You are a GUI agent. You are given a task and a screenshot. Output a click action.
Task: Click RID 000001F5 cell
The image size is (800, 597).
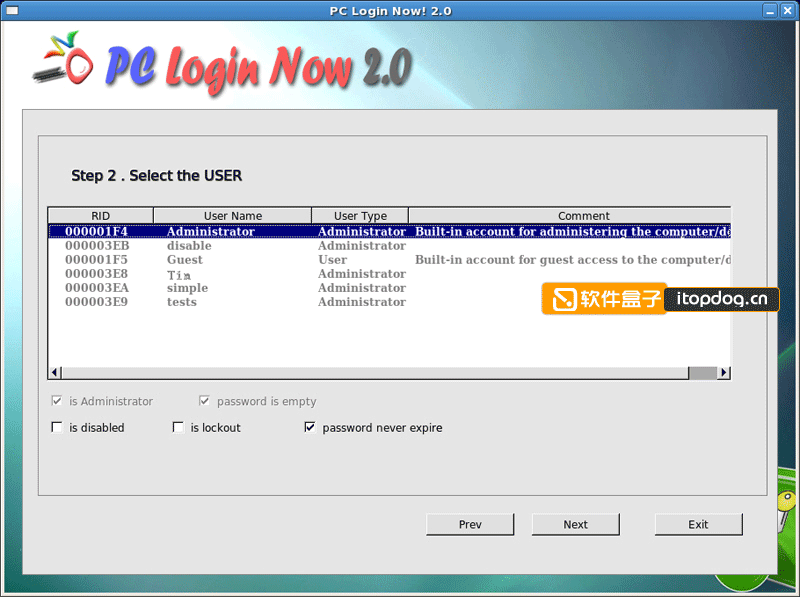coord(96,260)
